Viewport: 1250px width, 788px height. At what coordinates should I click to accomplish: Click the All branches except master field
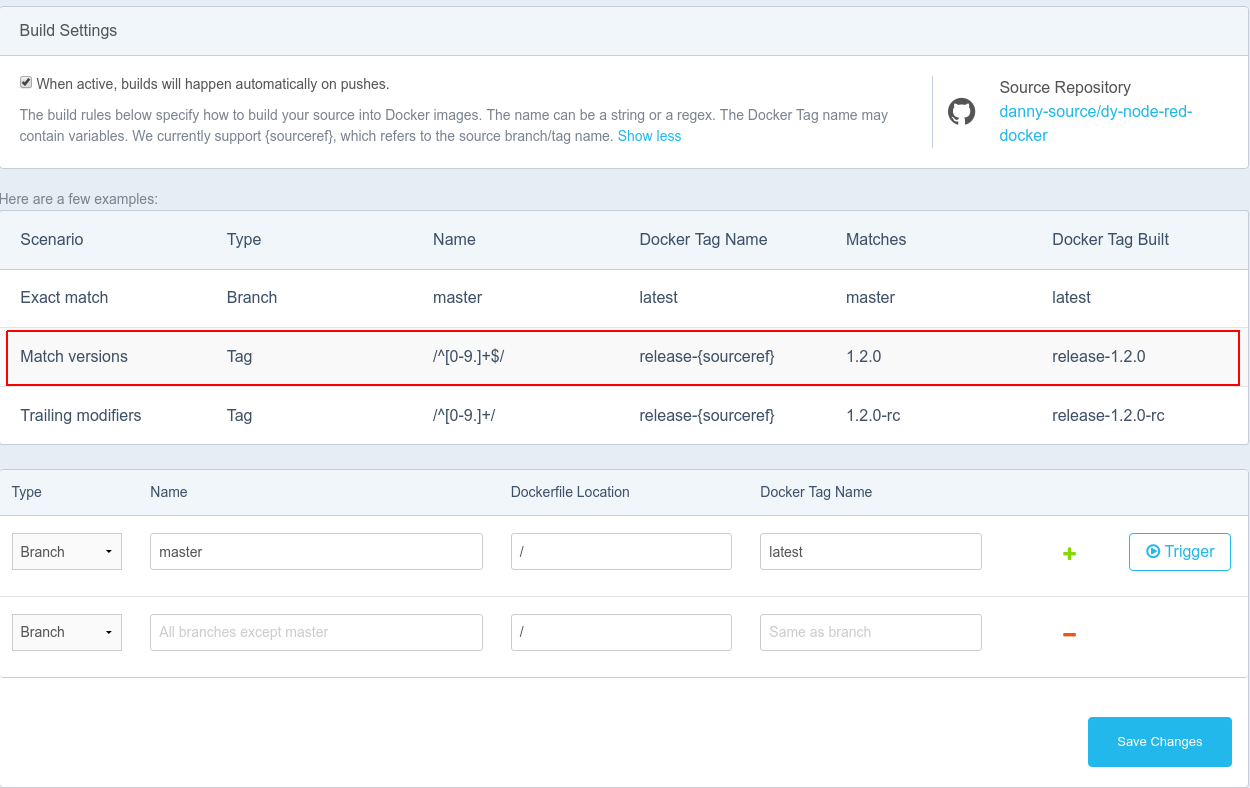tap(316, 632)
